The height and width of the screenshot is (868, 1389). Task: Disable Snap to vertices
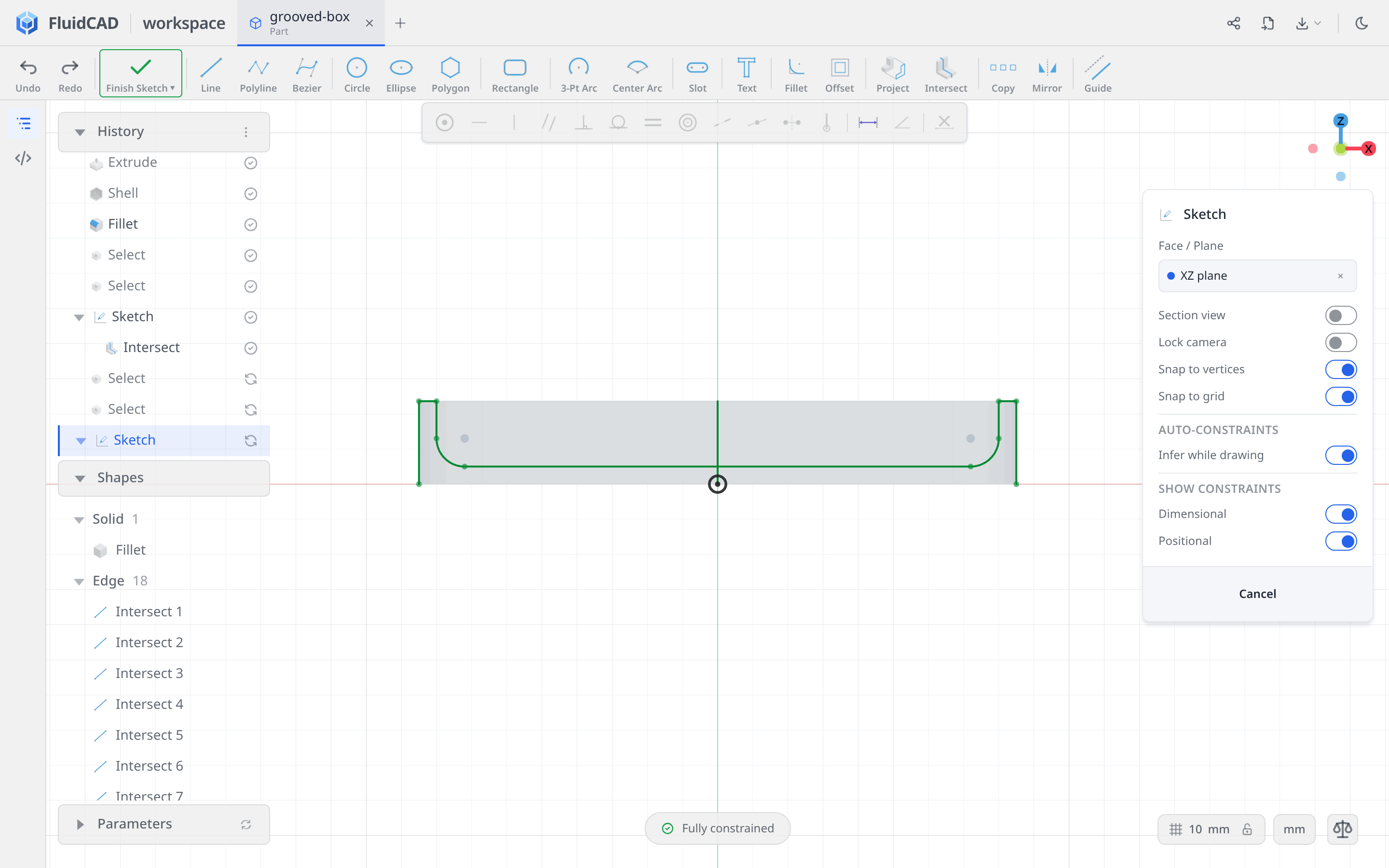1340,369
